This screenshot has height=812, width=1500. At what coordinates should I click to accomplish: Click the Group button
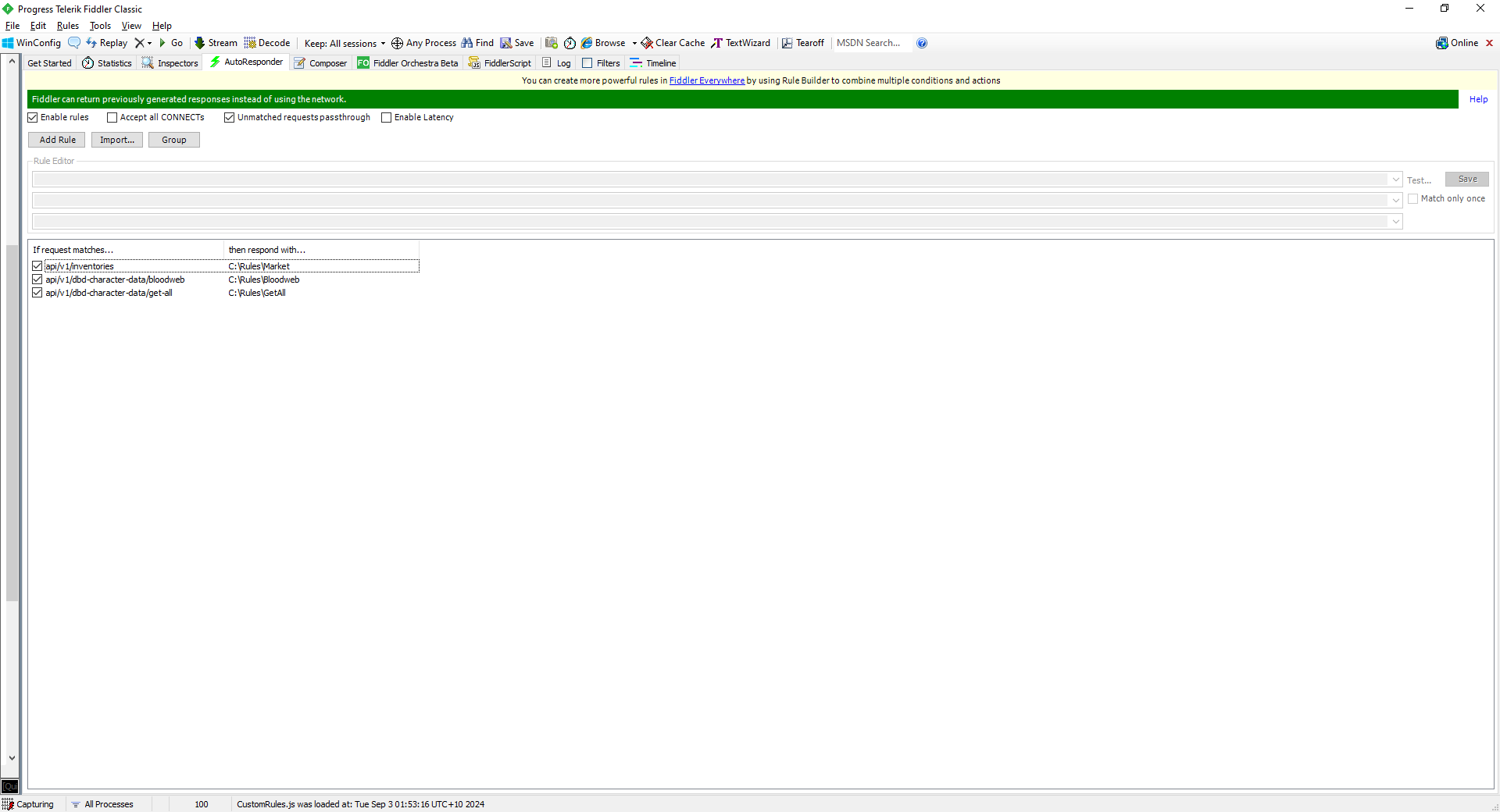coord(174,140)
